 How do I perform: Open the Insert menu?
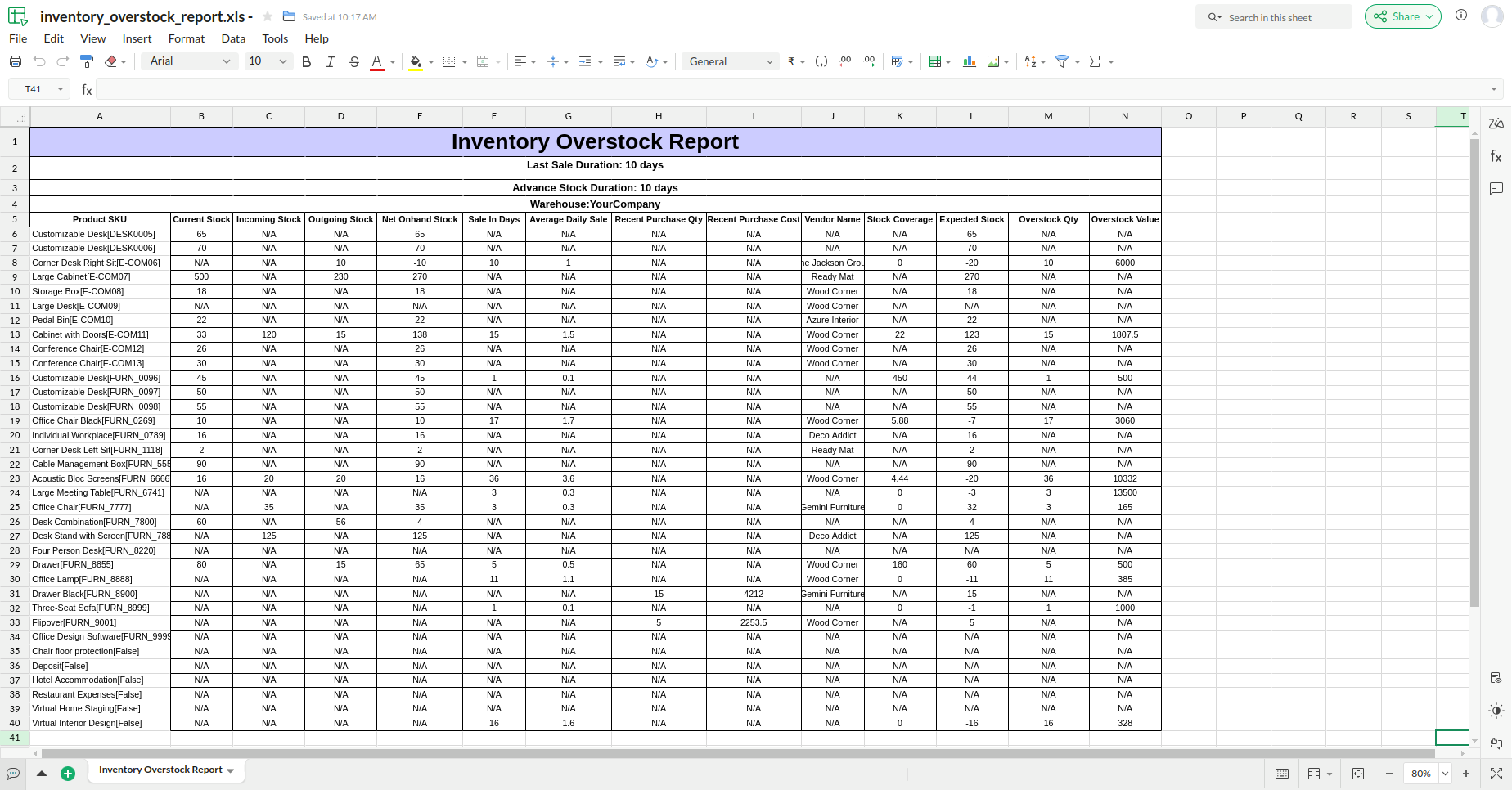pos(137,38)
